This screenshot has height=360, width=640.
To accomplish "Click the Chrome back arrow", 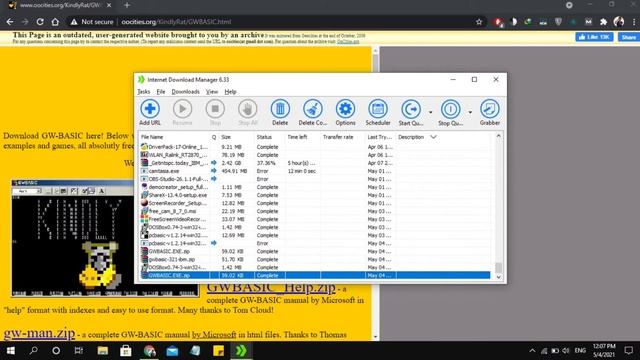I will click(x=10, y=22).
